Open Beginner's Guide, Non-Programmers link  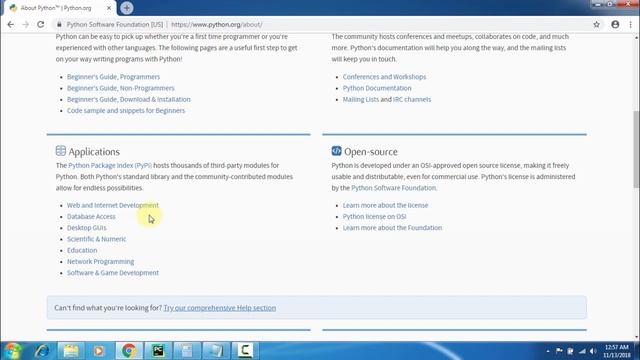coord(120,88)
